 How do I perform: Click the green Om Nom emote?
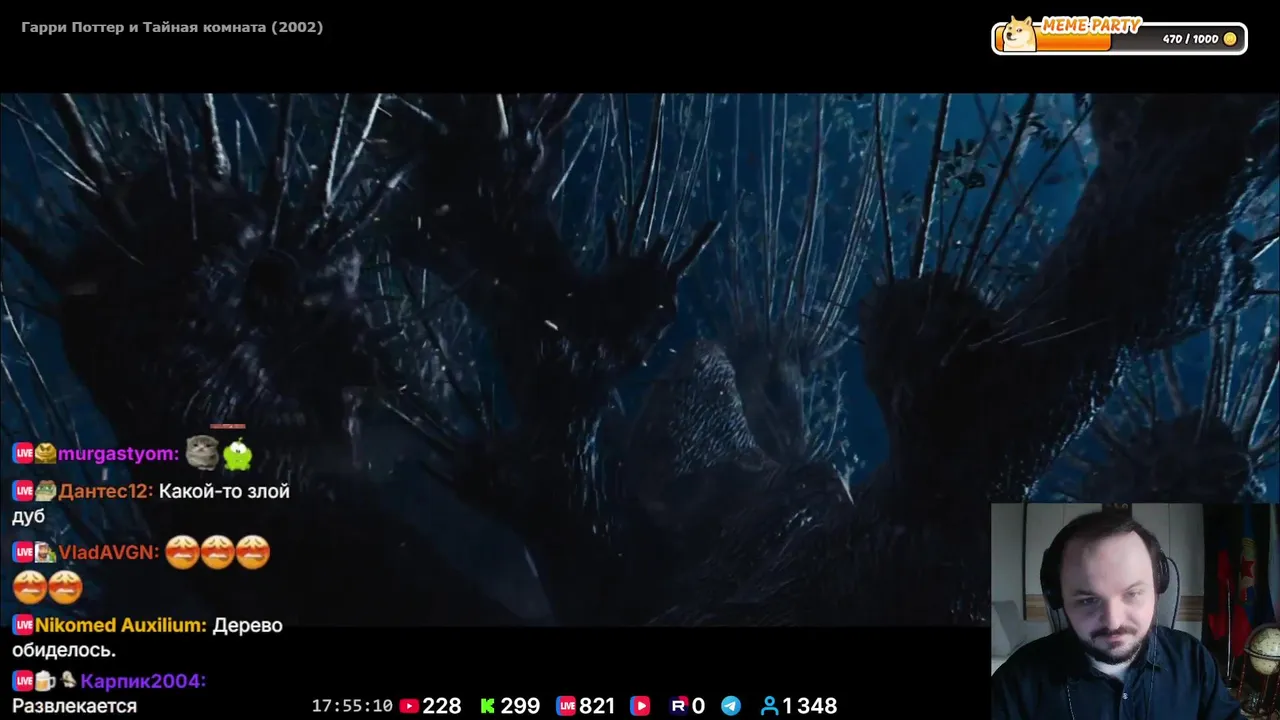(x=238, y=454)
